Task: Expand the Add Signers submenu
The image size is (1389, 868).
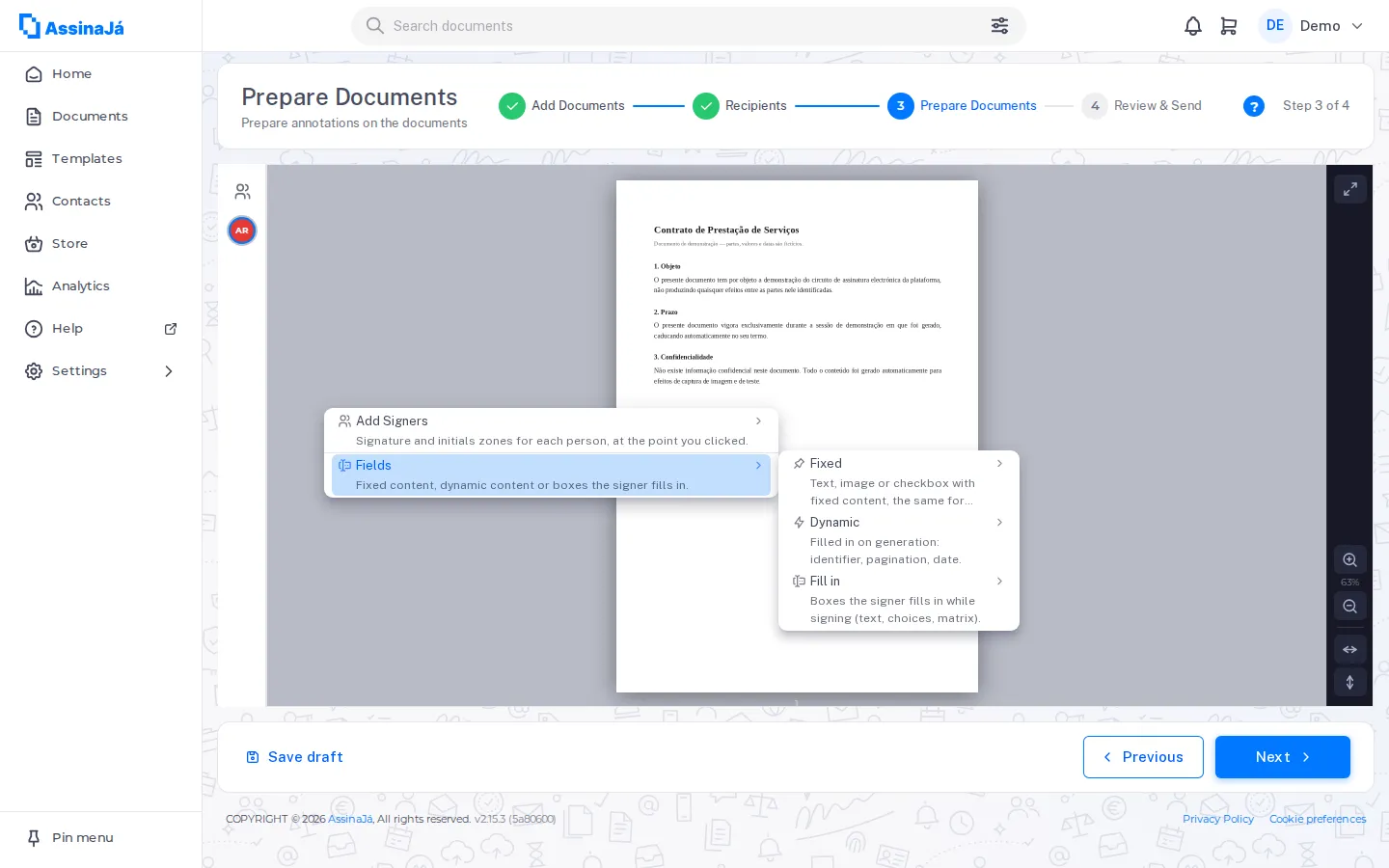Action: [551, 430]
